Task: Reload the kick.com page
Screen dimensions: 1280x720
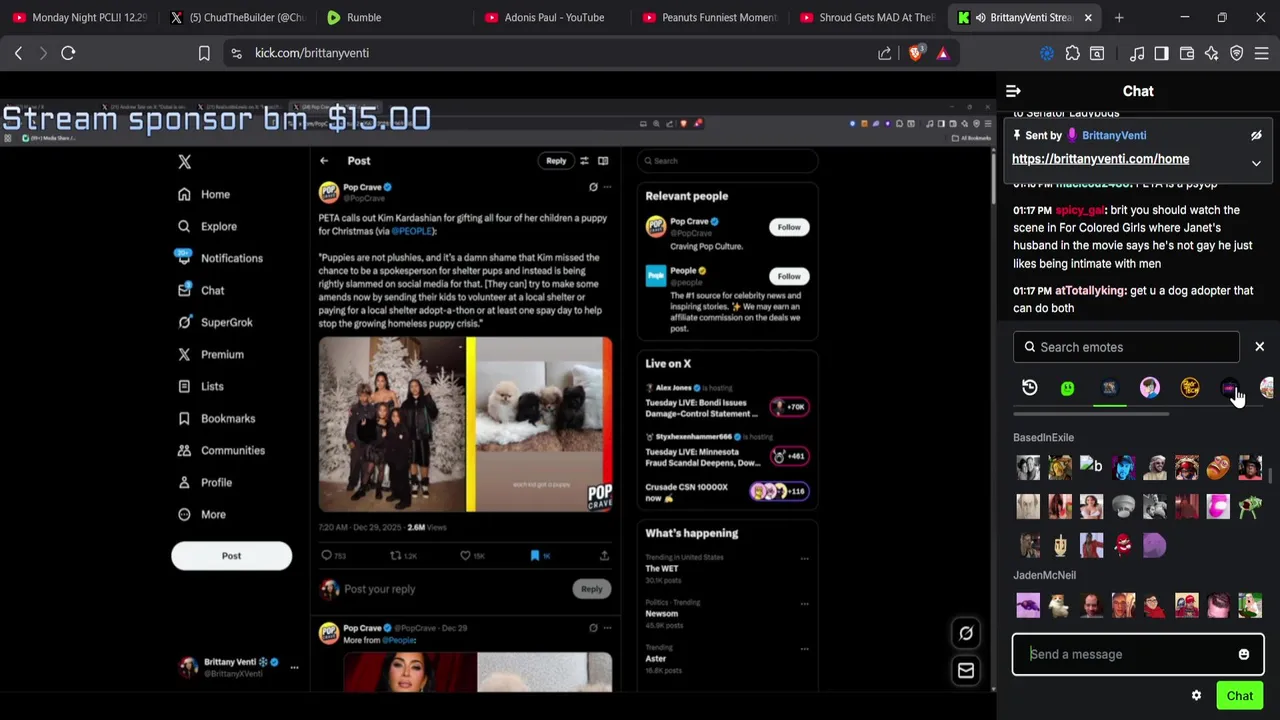Action: coord(68,53)
